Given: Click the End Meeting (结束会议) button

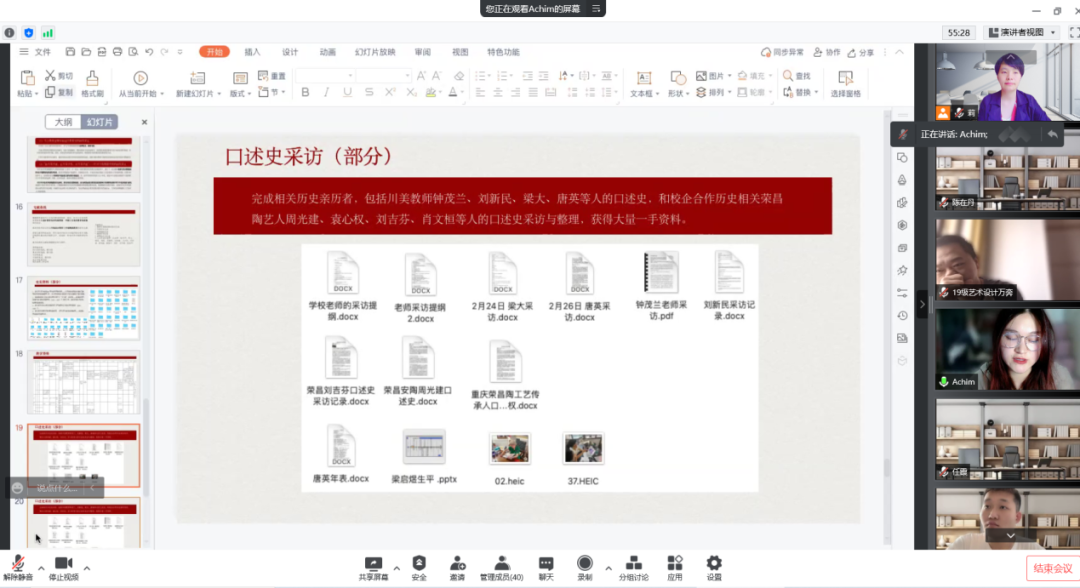Looking at the screenshot, I should (1052, 568).
